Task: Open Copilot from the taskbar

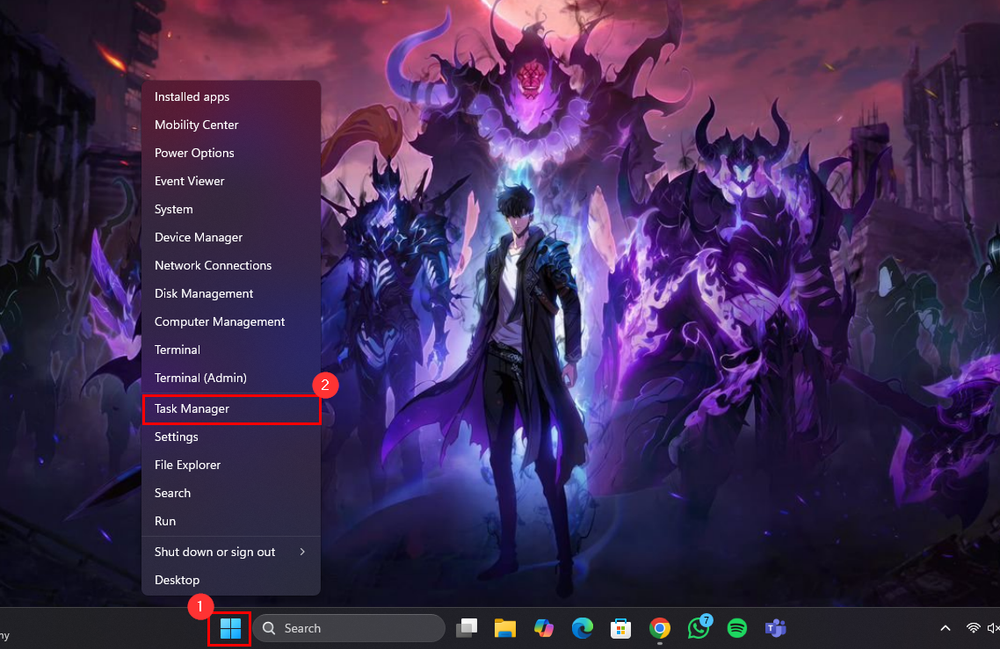Action: tap(544, 628)
